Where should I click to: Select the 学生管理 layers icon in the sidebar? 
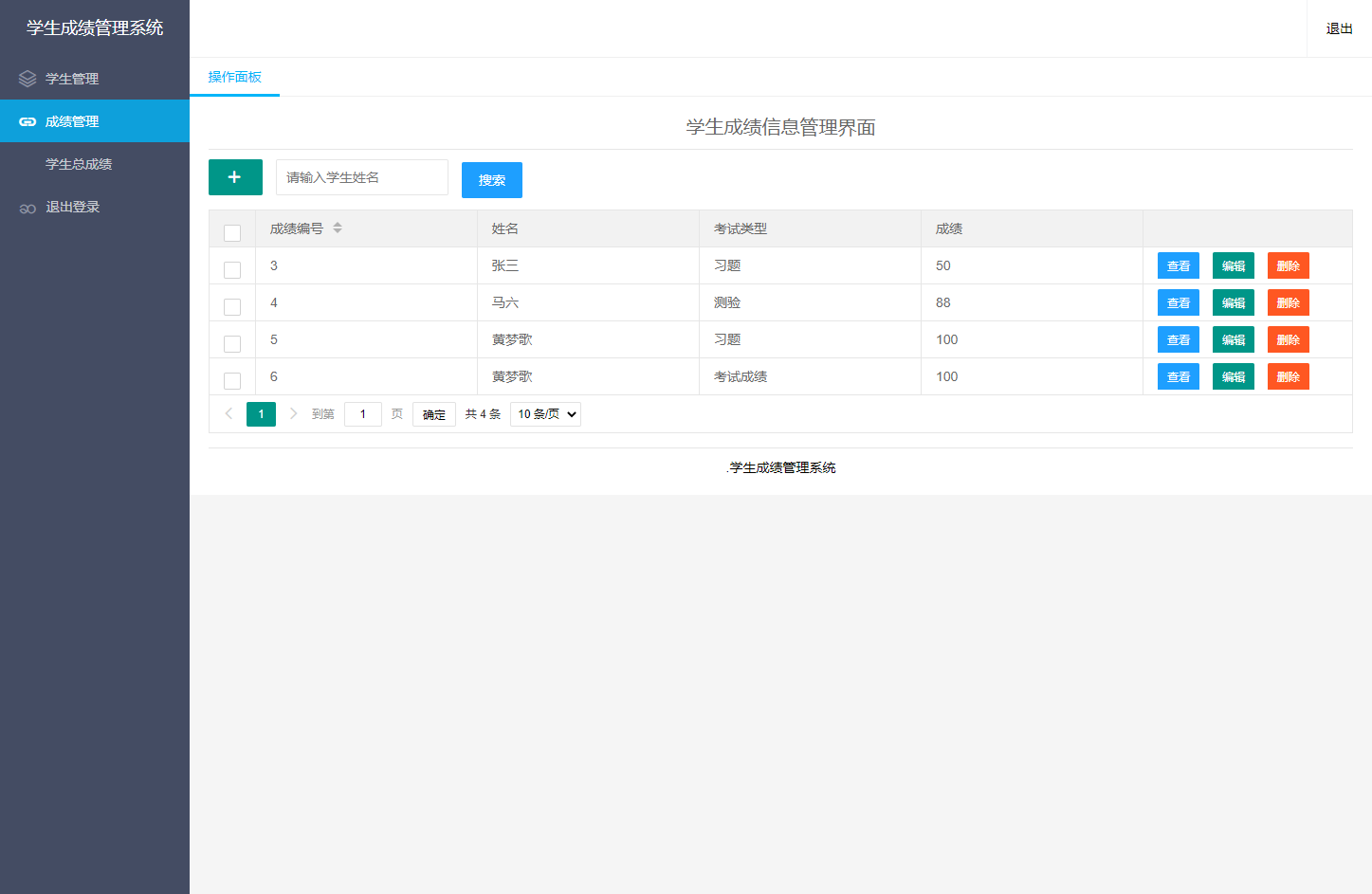[27, 78]
